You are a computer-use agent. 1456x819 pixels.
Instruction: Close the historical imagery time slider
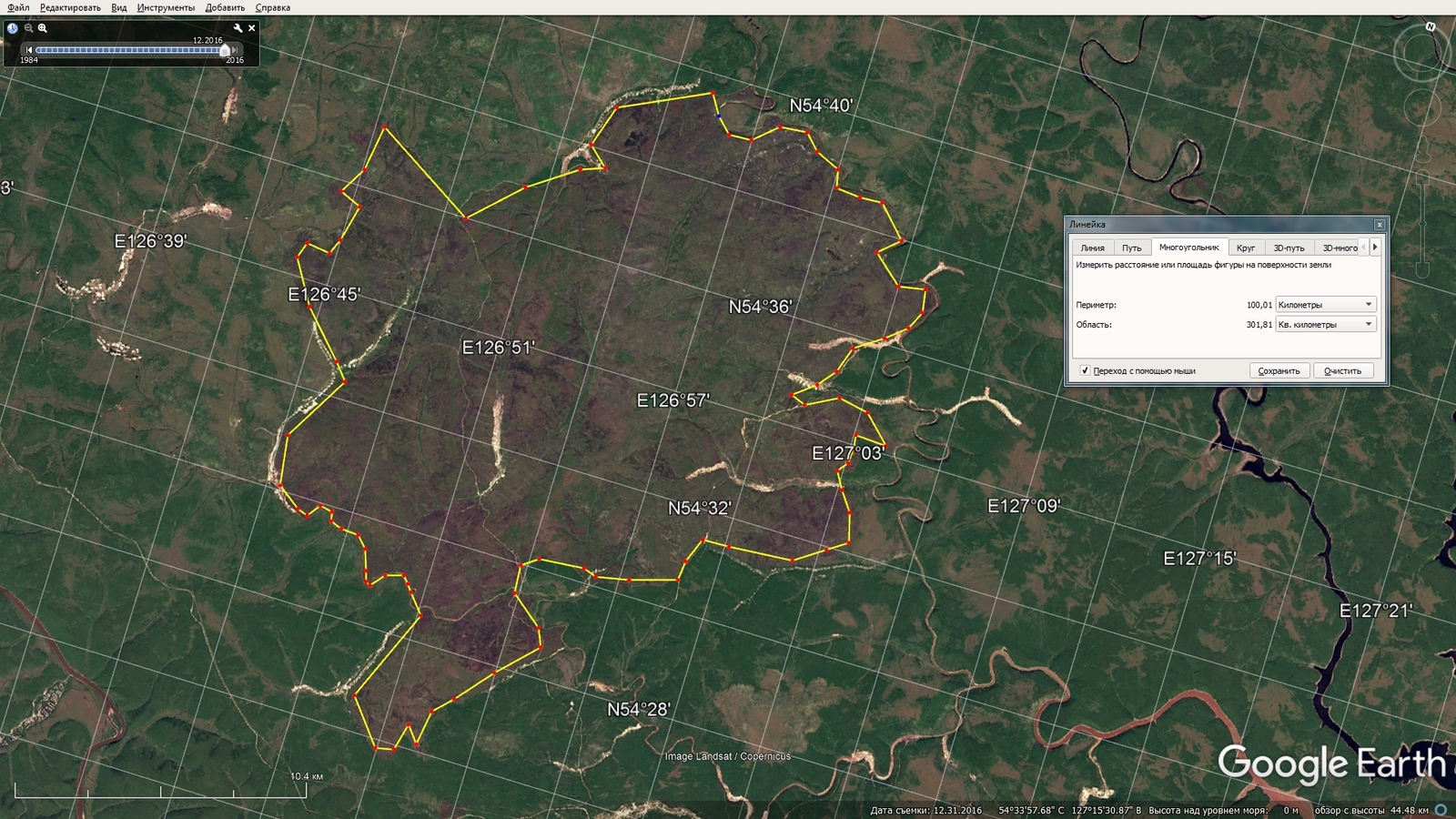point(252,28)
